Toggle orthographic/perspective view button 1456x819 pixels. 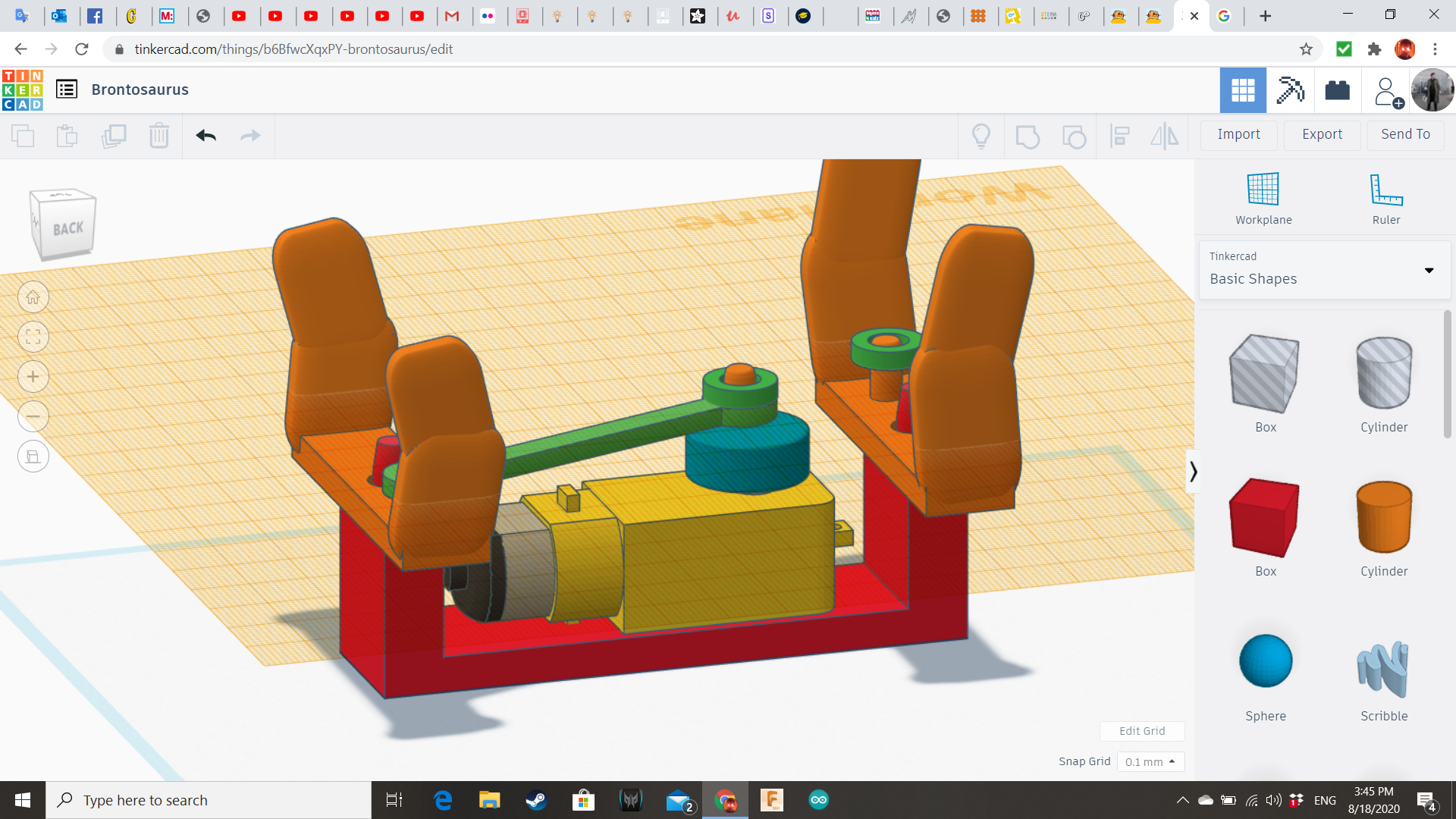coord(33,457)
